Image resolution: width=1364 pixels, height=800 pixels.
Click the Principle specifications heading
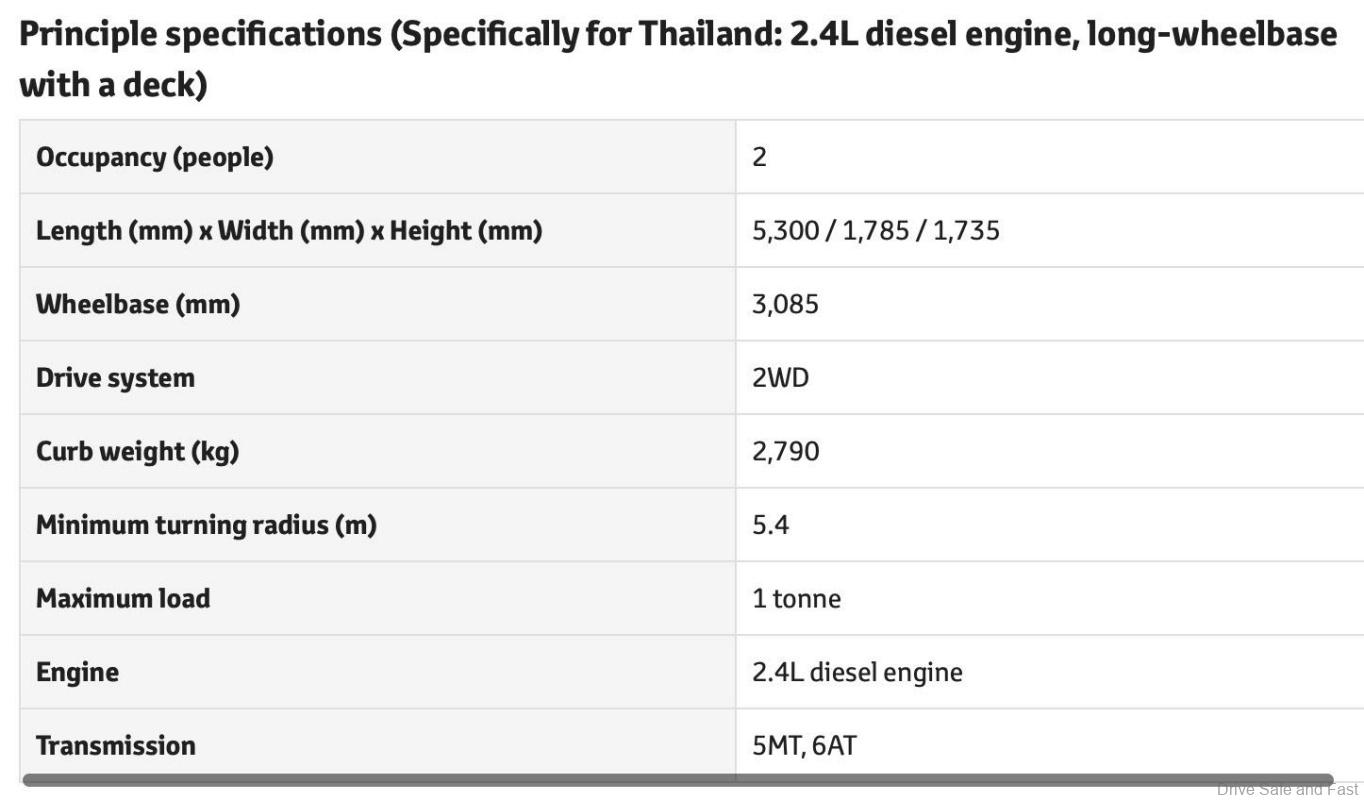678,60
